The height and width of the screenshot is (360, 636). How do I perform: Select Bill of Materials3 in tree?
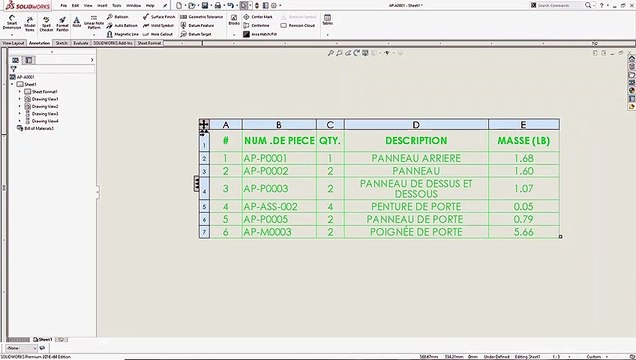point(35,129)
